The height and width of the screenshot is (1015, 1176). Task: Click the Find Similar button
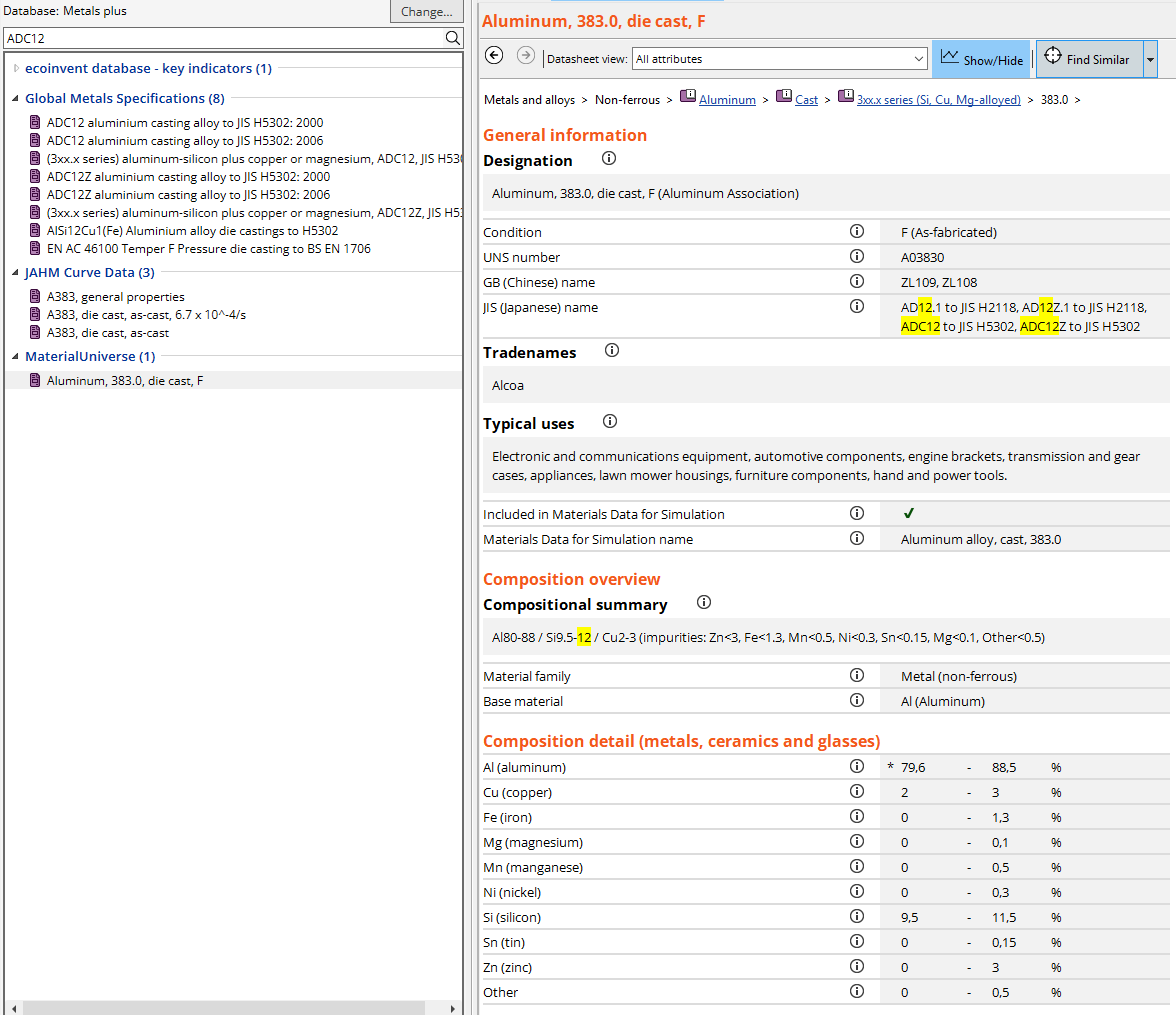[x=1086, y=59]
